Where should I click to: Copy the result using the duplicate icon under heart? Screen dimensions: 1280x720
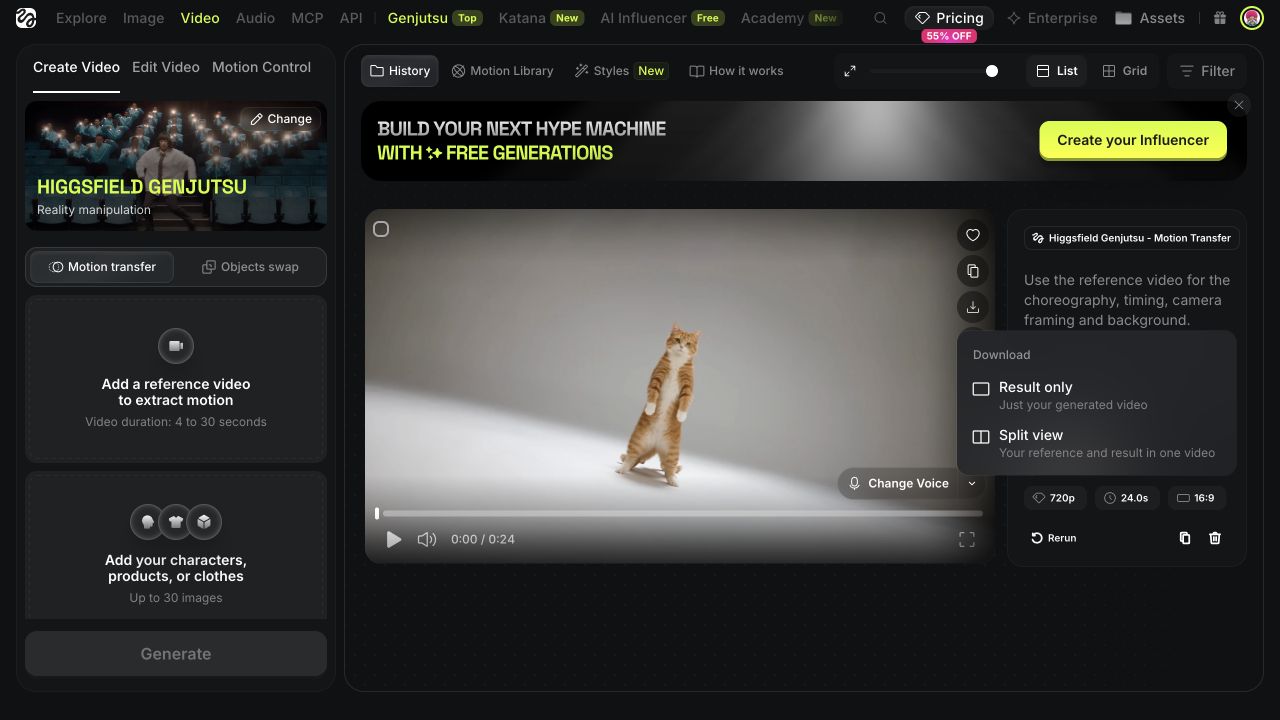(x=972, y=271)
